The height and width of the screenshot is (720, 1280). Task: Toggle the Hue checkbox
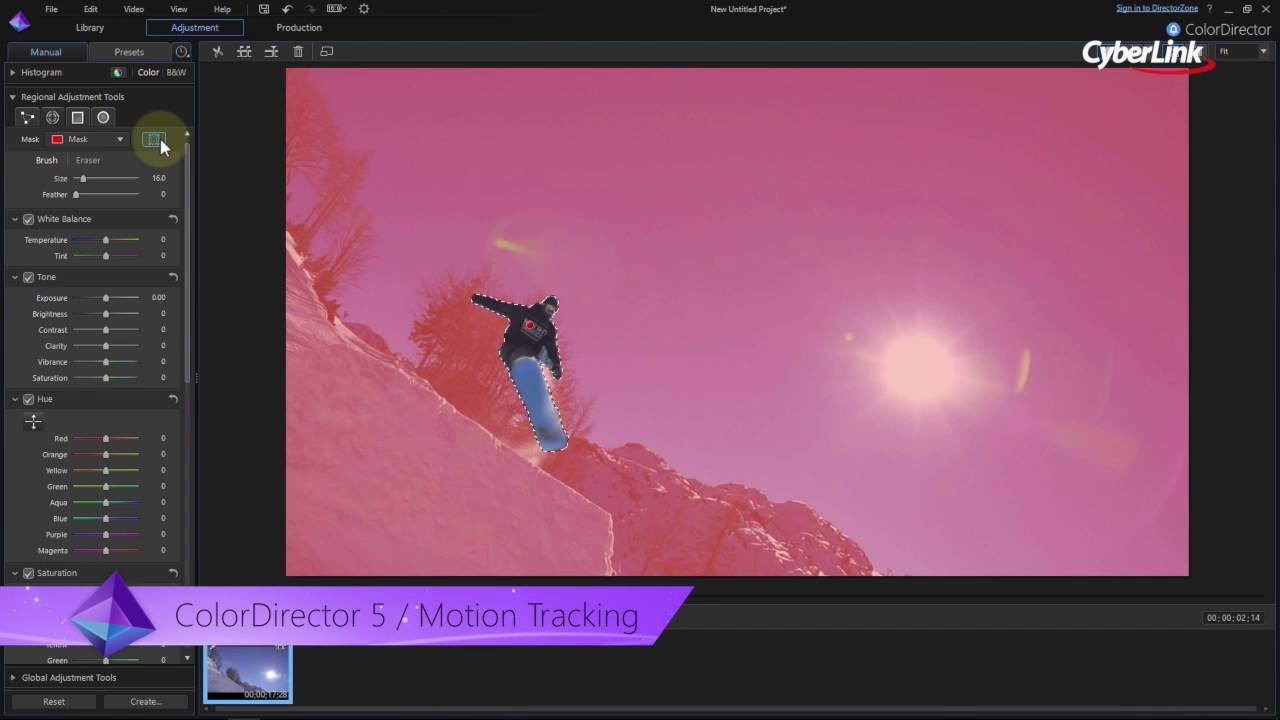[28, 399]
